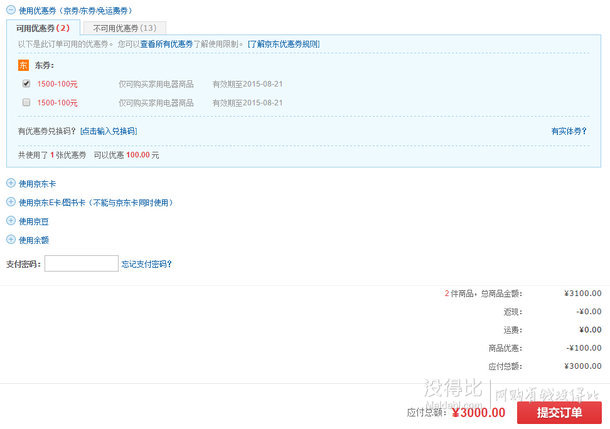
Task: Click 忘记支付密码? link
Action: click(x=146, y=264)
